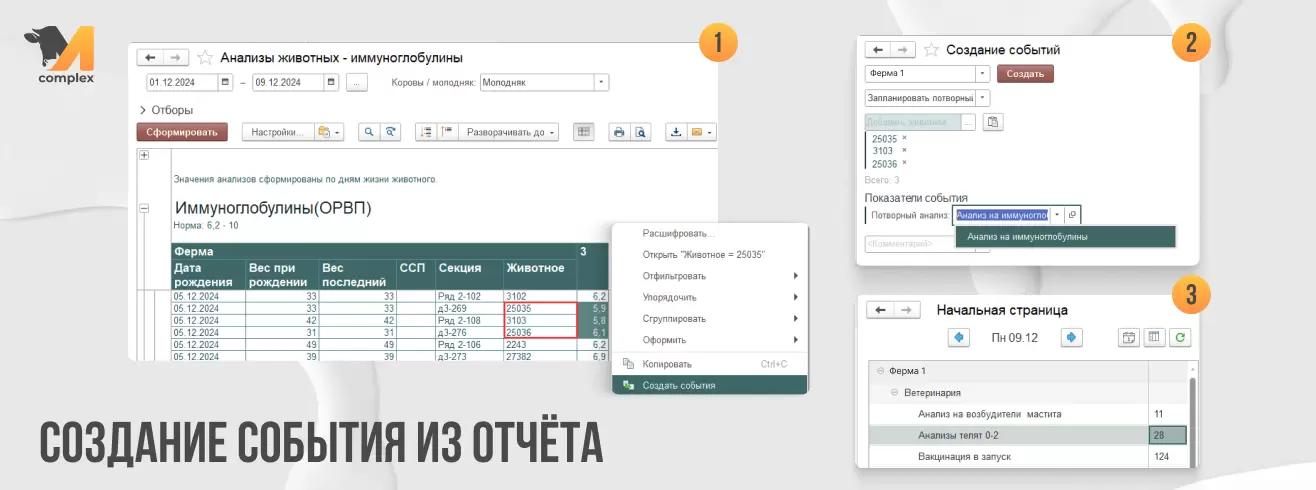
Task: Select animal cell 3103 in the report
Action: pos(541,321)
